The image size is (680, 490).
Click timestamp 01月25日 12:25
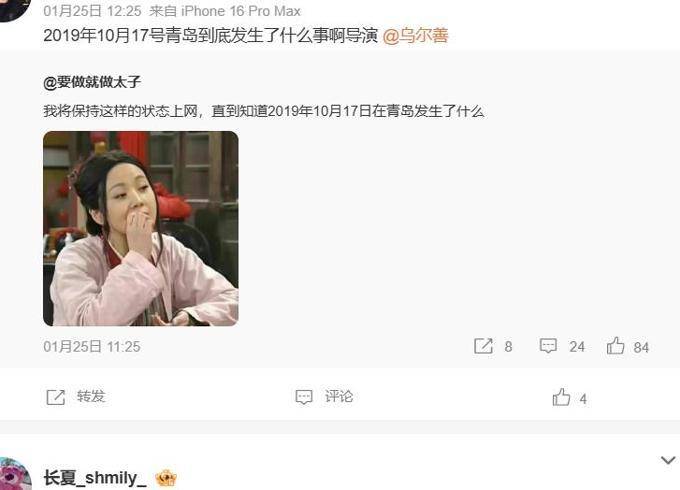tap(92, 11)
